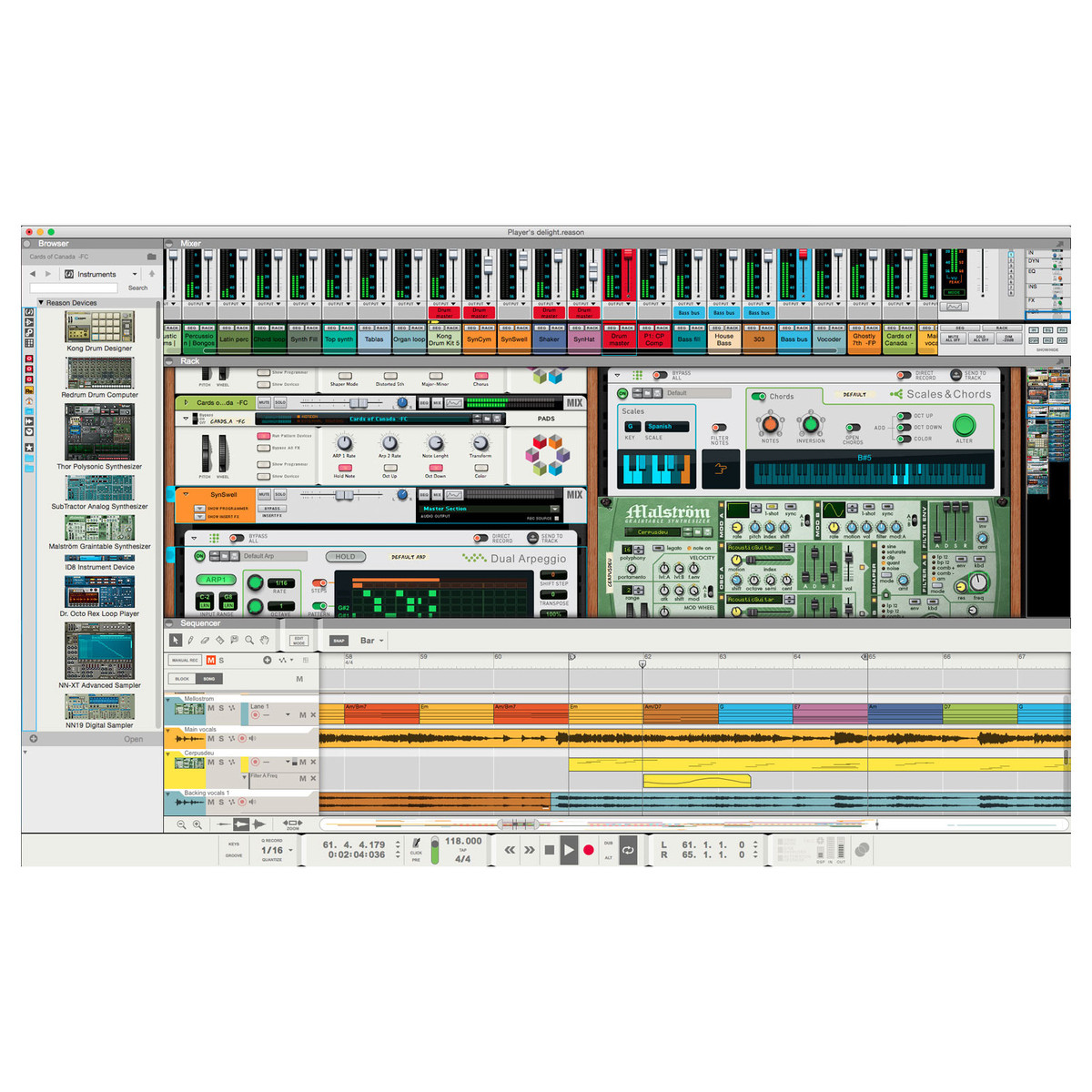Toggle the Open Chords switch

(x=853, y=427)
